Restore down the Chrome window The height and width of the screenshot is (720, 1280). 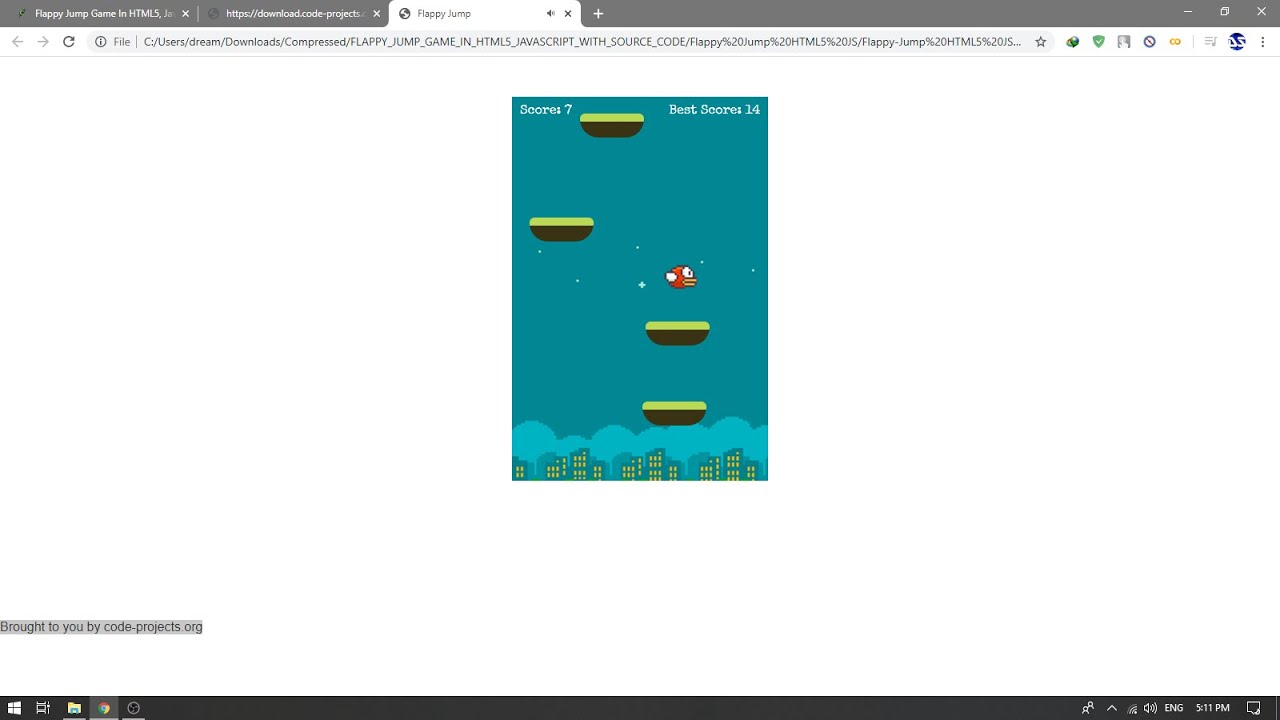1225,12
